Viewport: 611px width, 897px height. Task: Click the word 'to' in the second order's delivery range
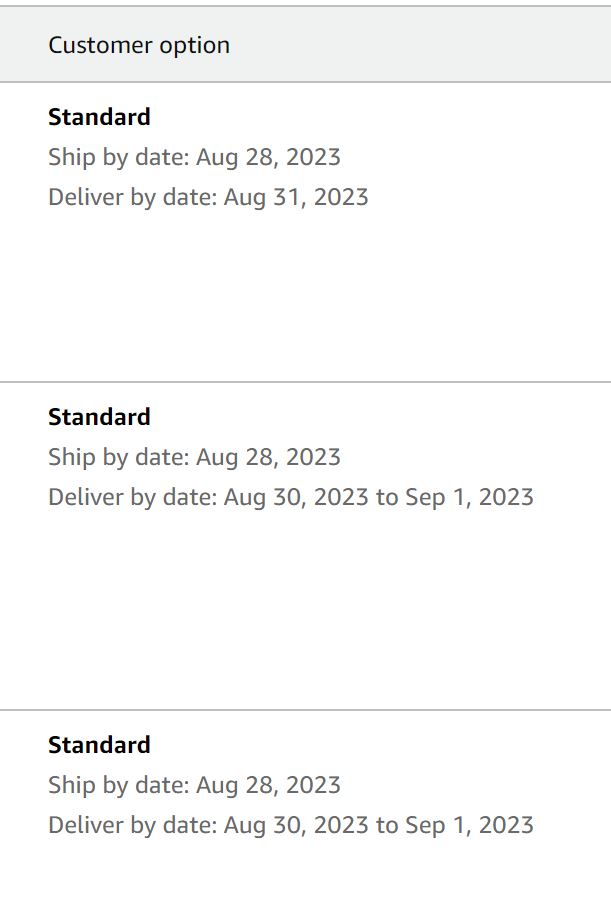coord(387,497)
